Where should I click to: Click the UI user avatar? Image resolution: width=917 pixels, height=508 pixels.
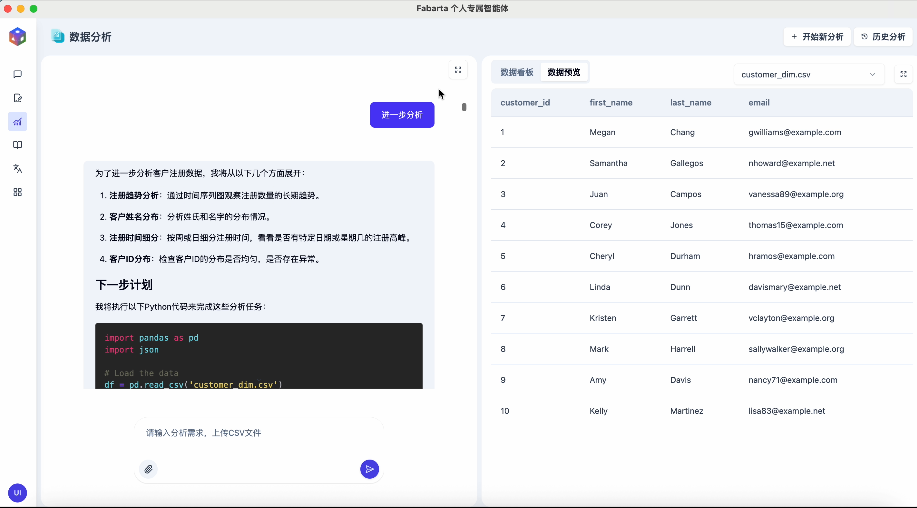pos(18,493)
